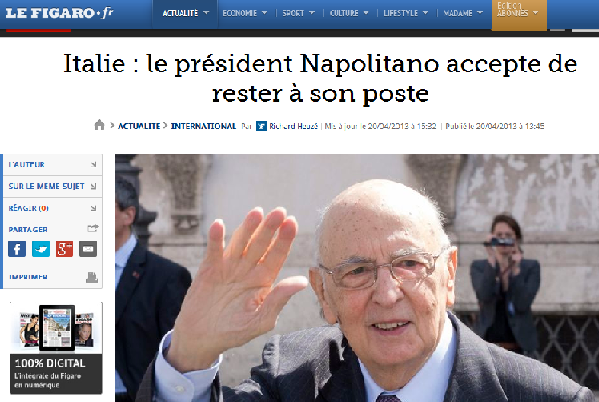Open the Lifestyle navigation menu
The image size is (599, 402).
coord(405,13)
